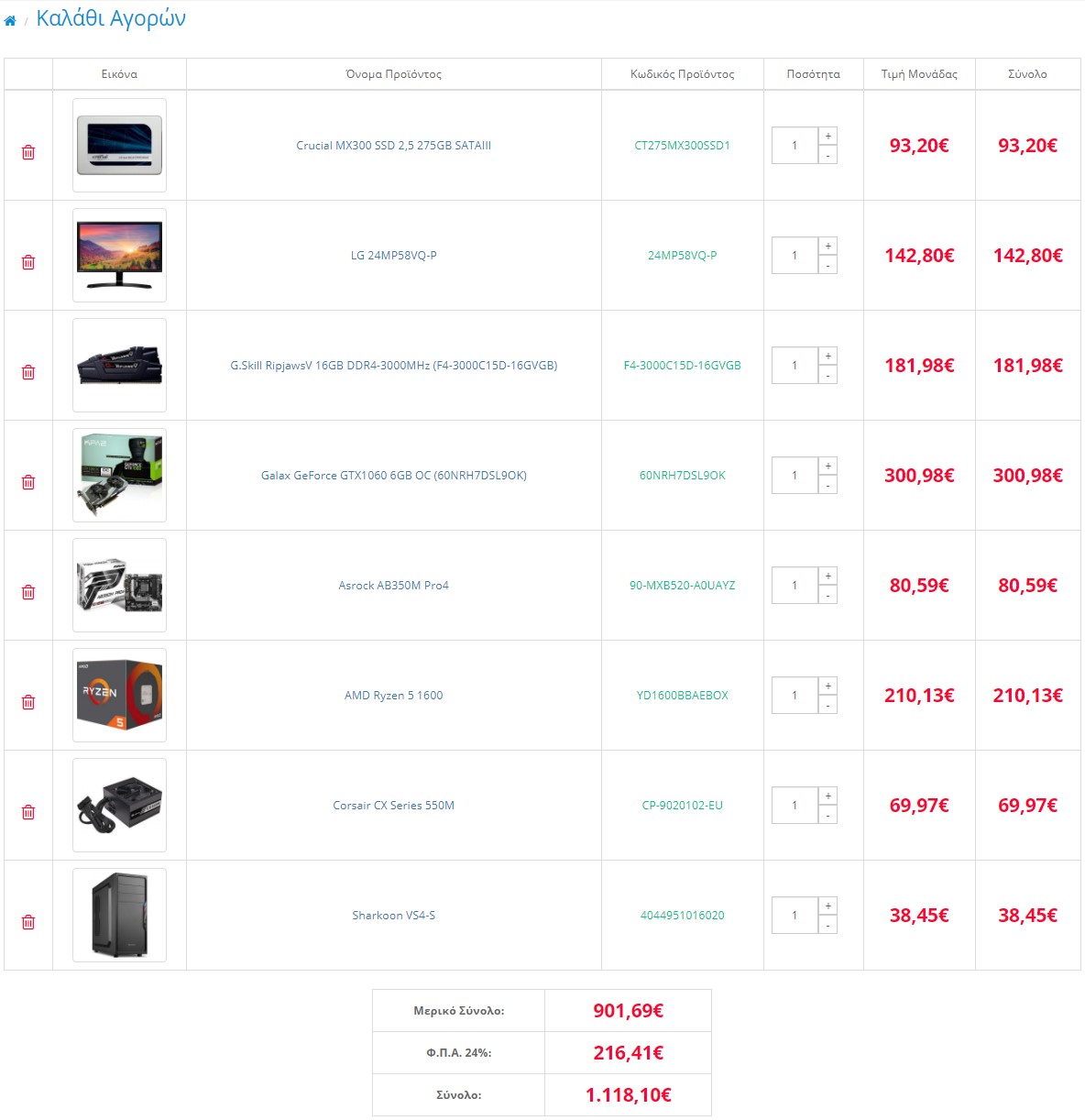The height and width of the screenshot is (1120, 1085).
Task: Click product code CP-9020102-EU
Action: pyautogui.click(x=683, y=806)
